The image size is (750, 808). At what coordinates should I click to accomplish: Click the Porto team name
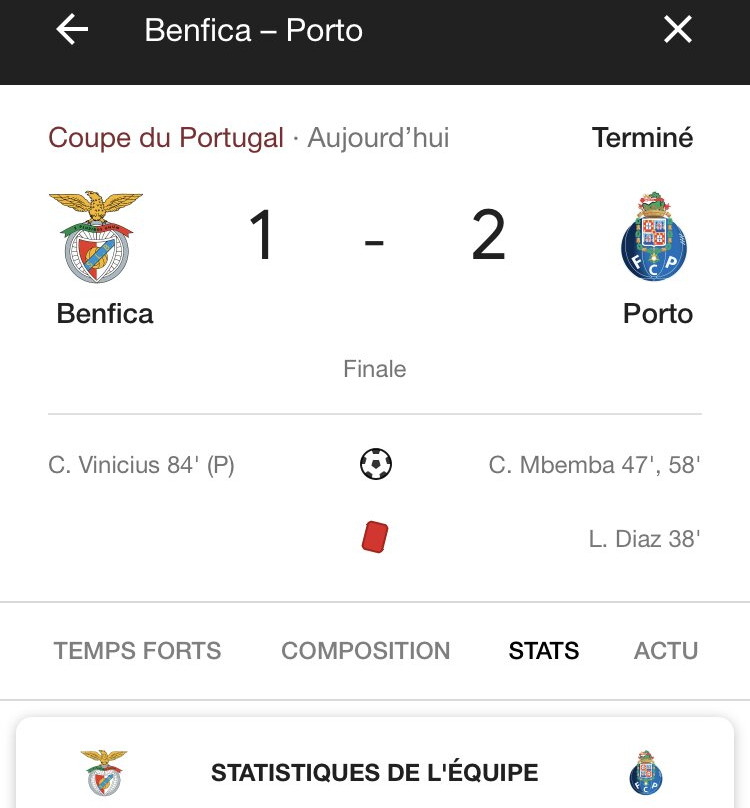click(658, 314)
